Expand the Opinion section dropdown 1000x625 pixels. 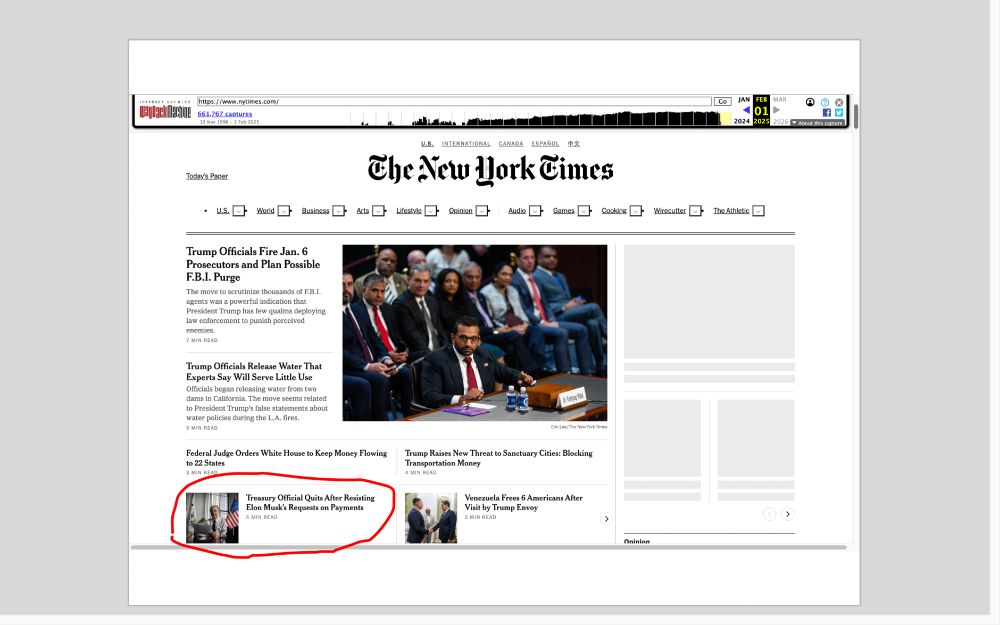[x=483, y=211]
